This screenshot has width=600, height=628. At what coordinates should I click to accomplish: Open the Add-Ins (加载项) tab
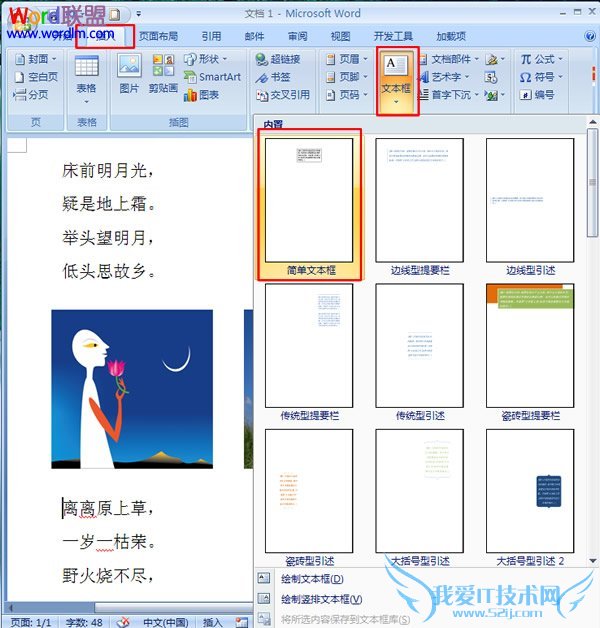[451, 36]
